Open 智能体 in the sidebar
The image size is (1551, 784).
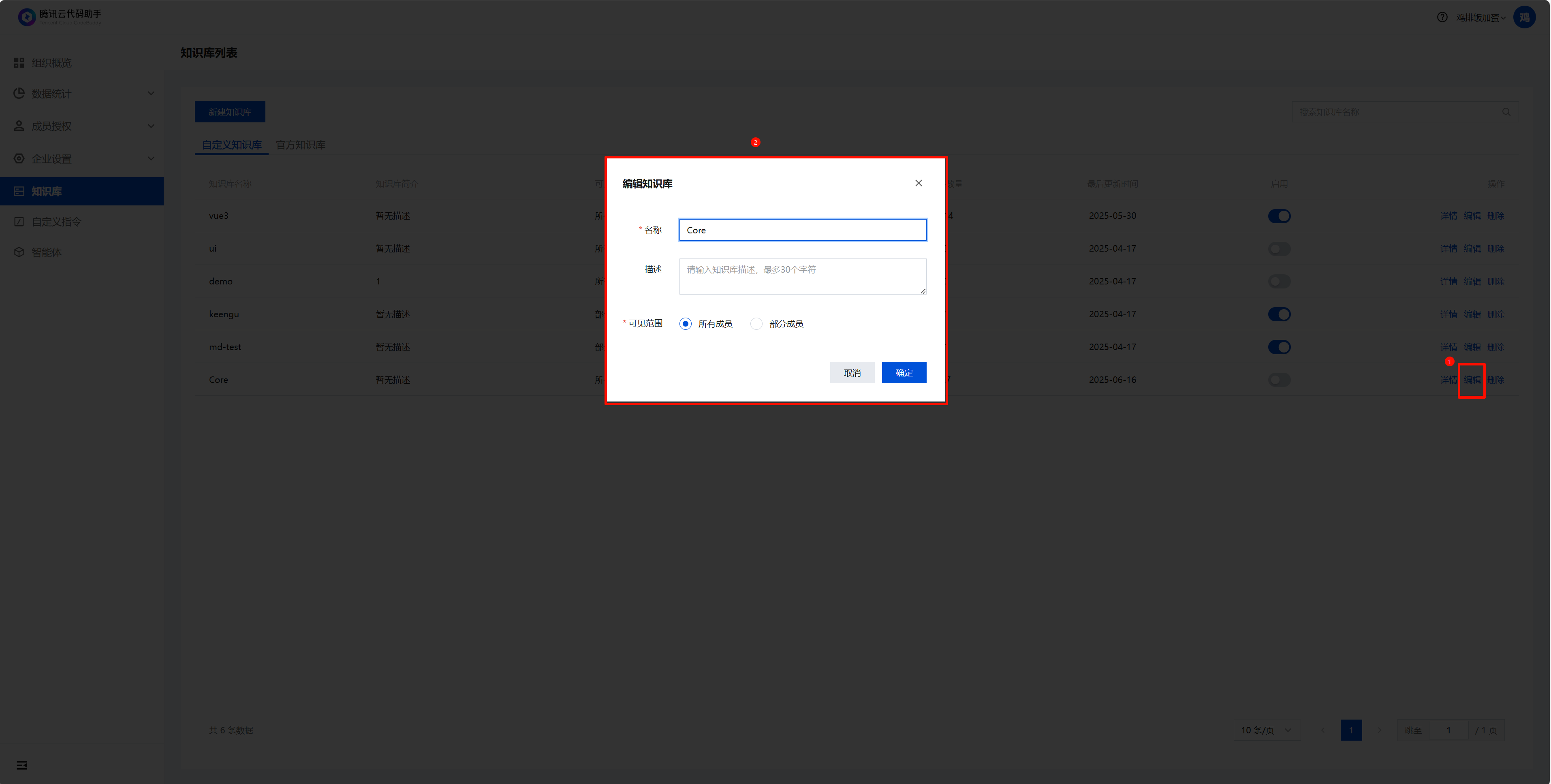[46, 252]
